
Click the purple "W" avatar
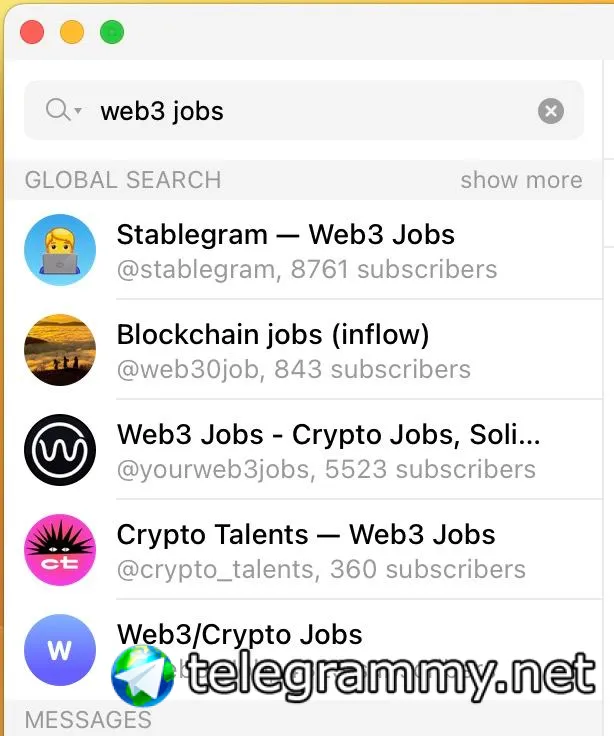(x=60, y=650)
